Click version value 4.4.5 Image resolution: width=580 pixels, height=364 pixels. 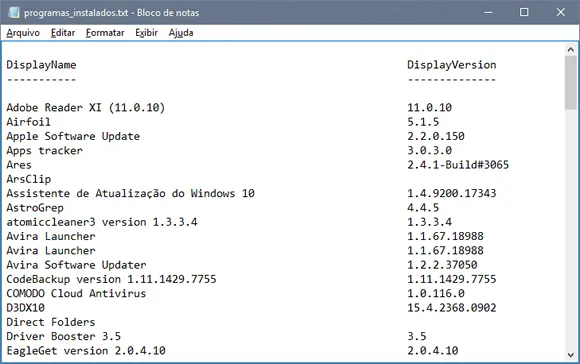click(423, 208)
